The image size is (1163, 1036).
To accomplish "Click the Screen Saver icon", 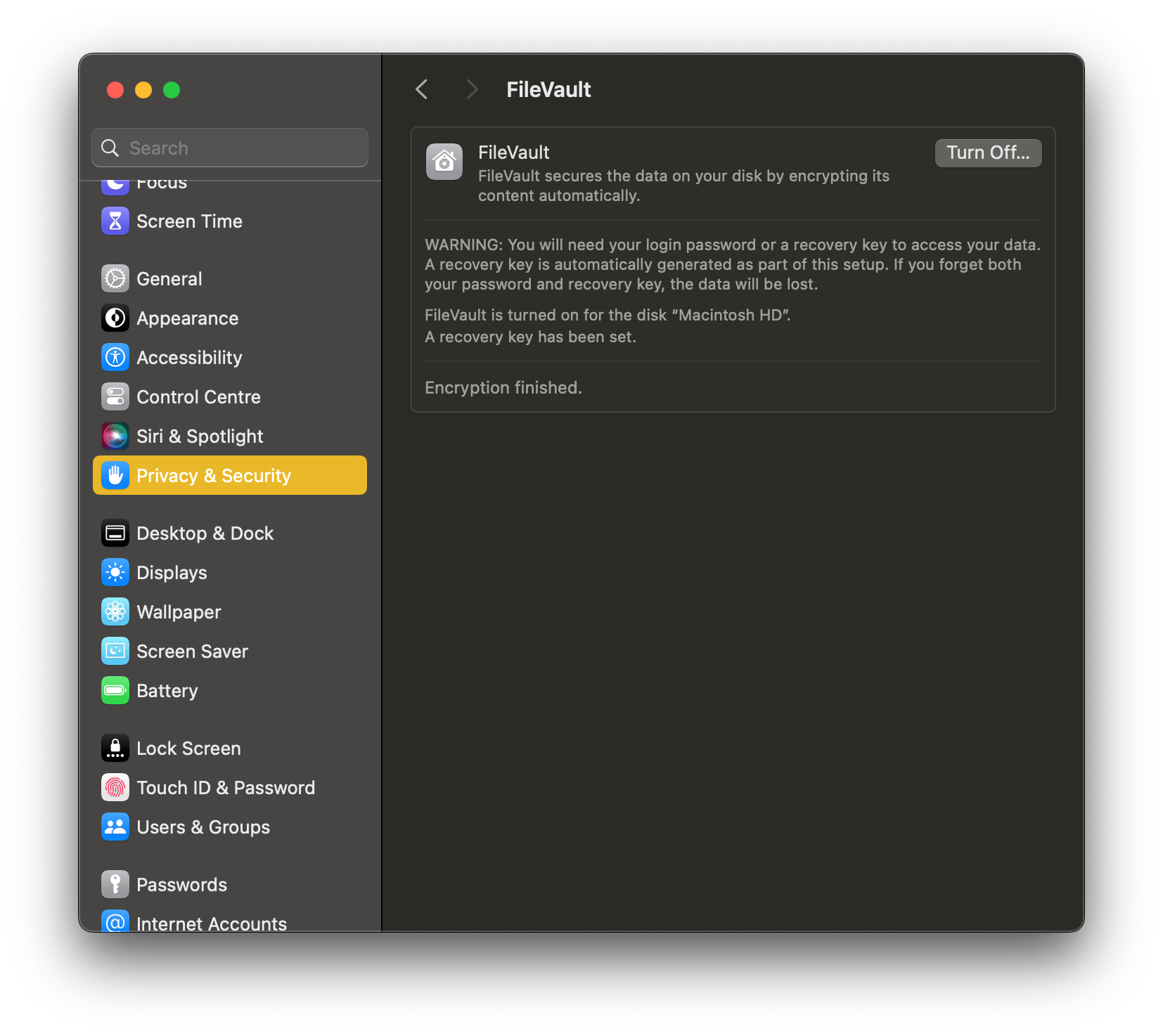I will click(115, 652).
